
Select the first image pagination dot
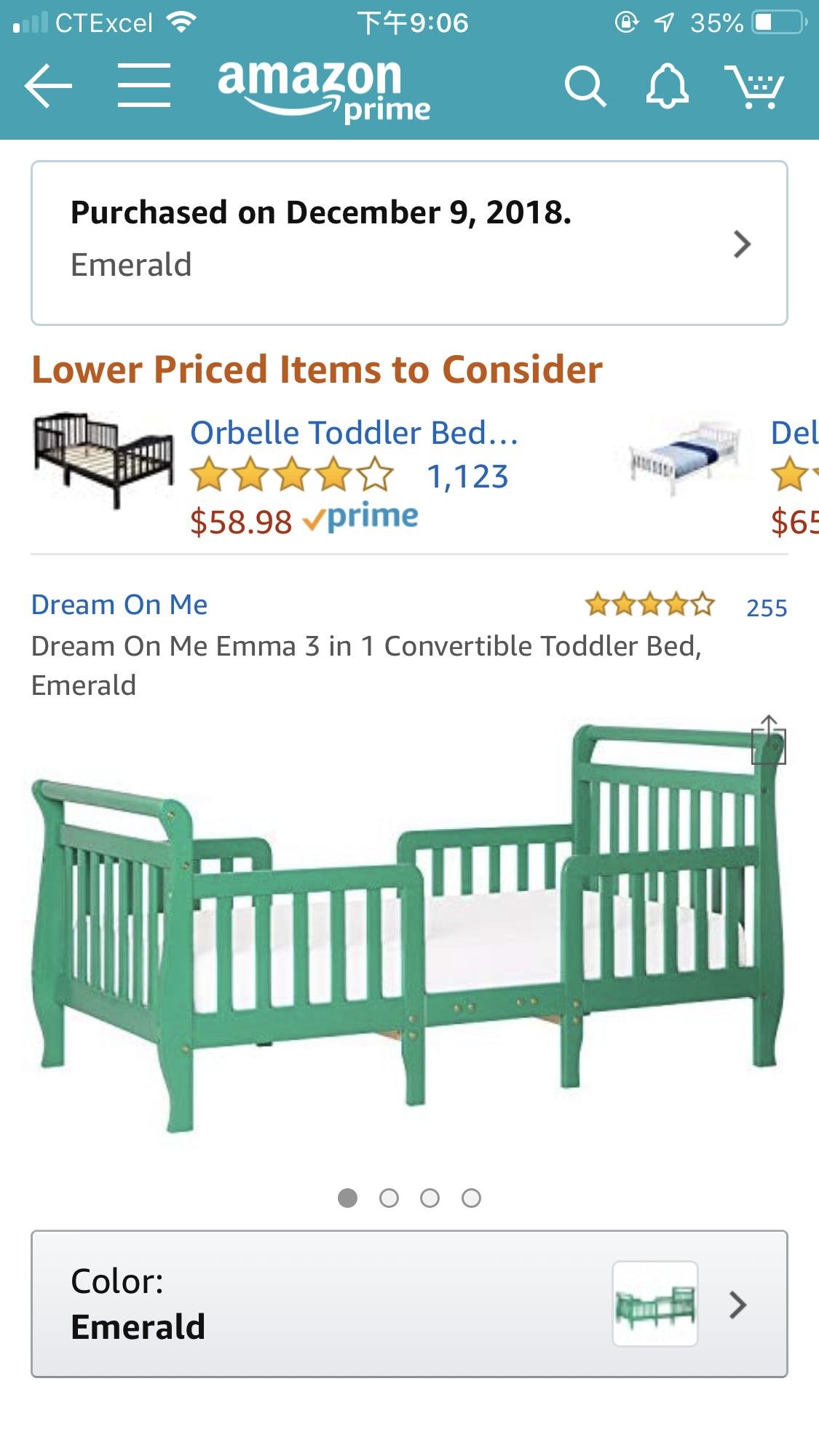(348, 1198)
